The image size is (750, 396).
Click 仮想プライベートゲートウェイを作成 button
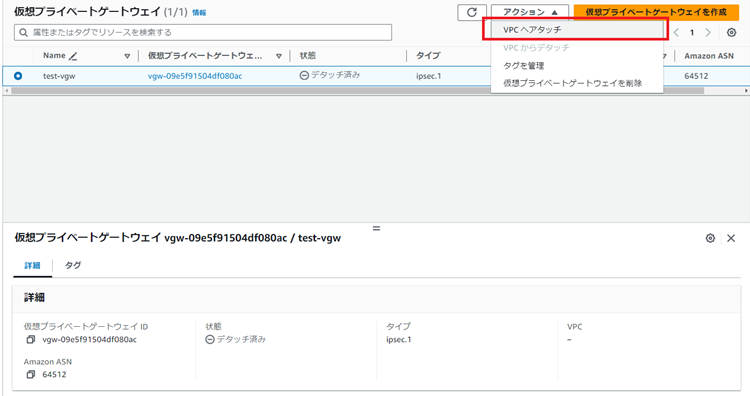click(x=656, y=12)
